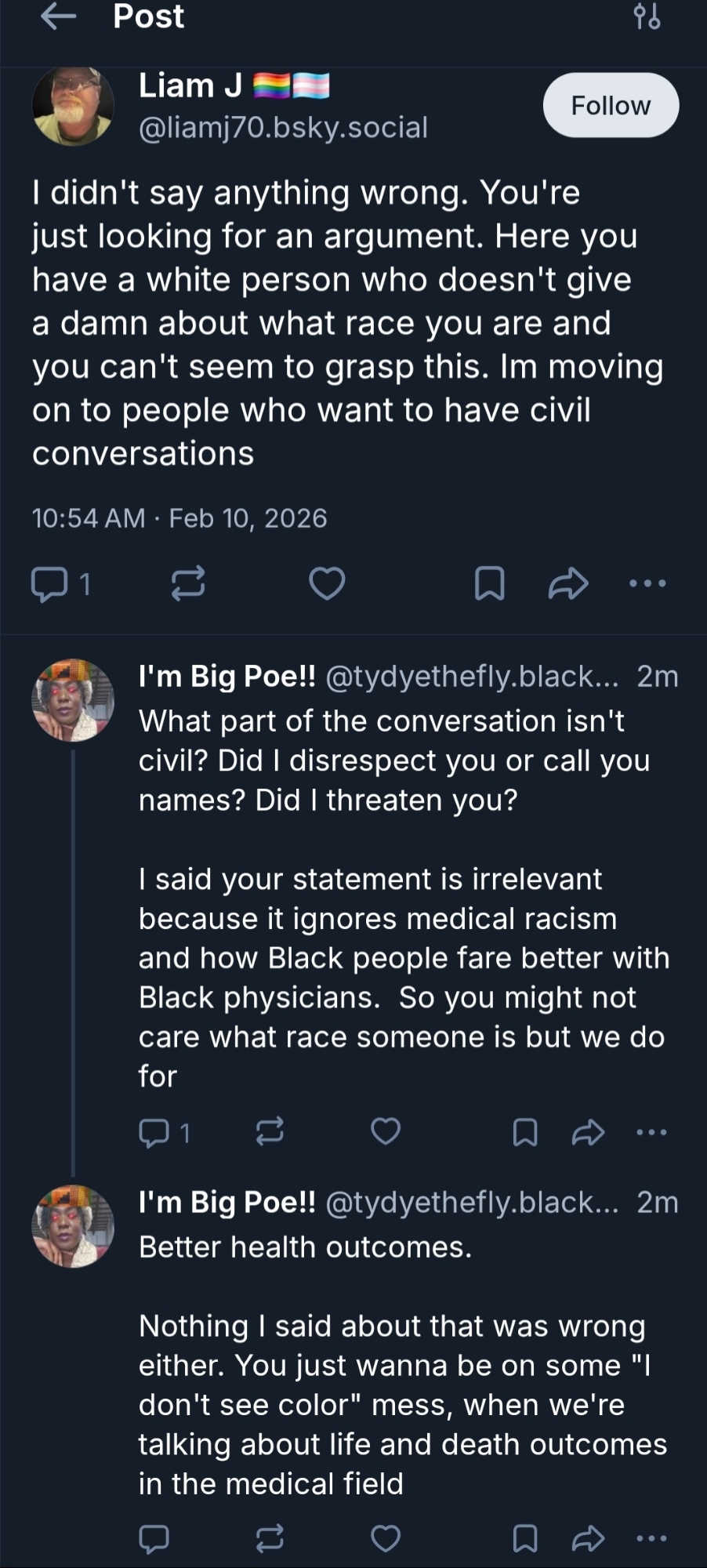707x1568 pixels.
Task: Open more options on "Better health outcomes" reply
Action: pyautogui.click(x=651, y=1539)
